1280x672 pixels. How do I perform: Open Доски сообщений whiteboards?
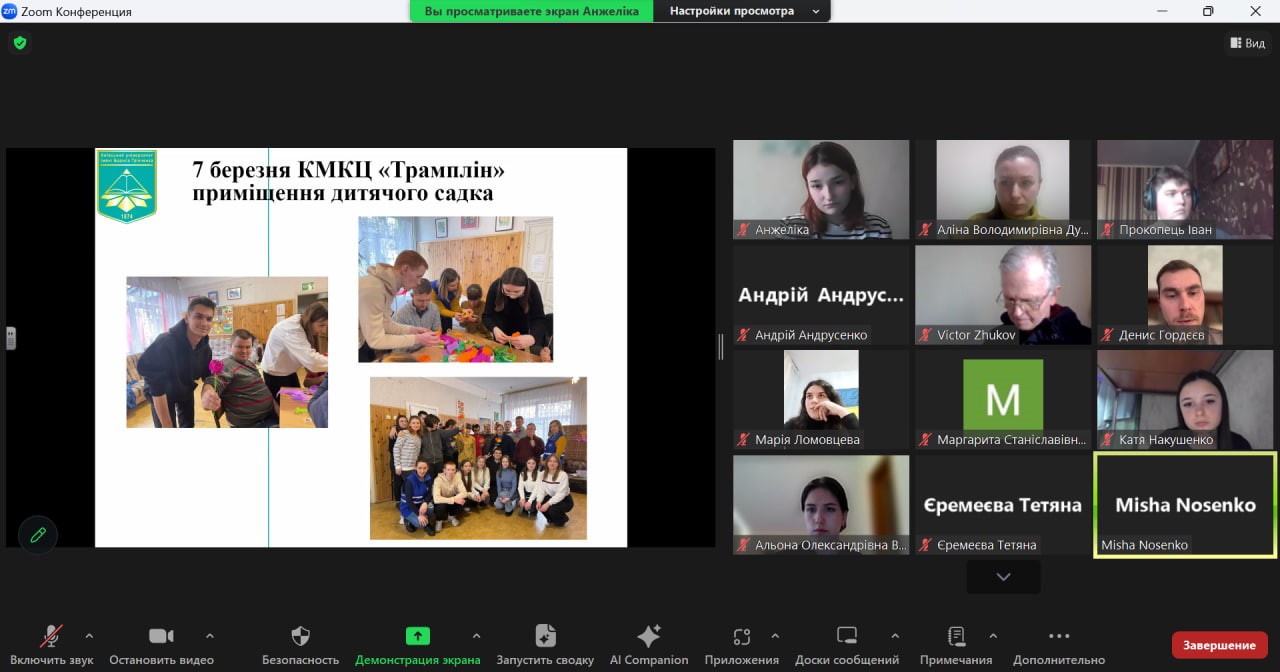tap(846, 645)
